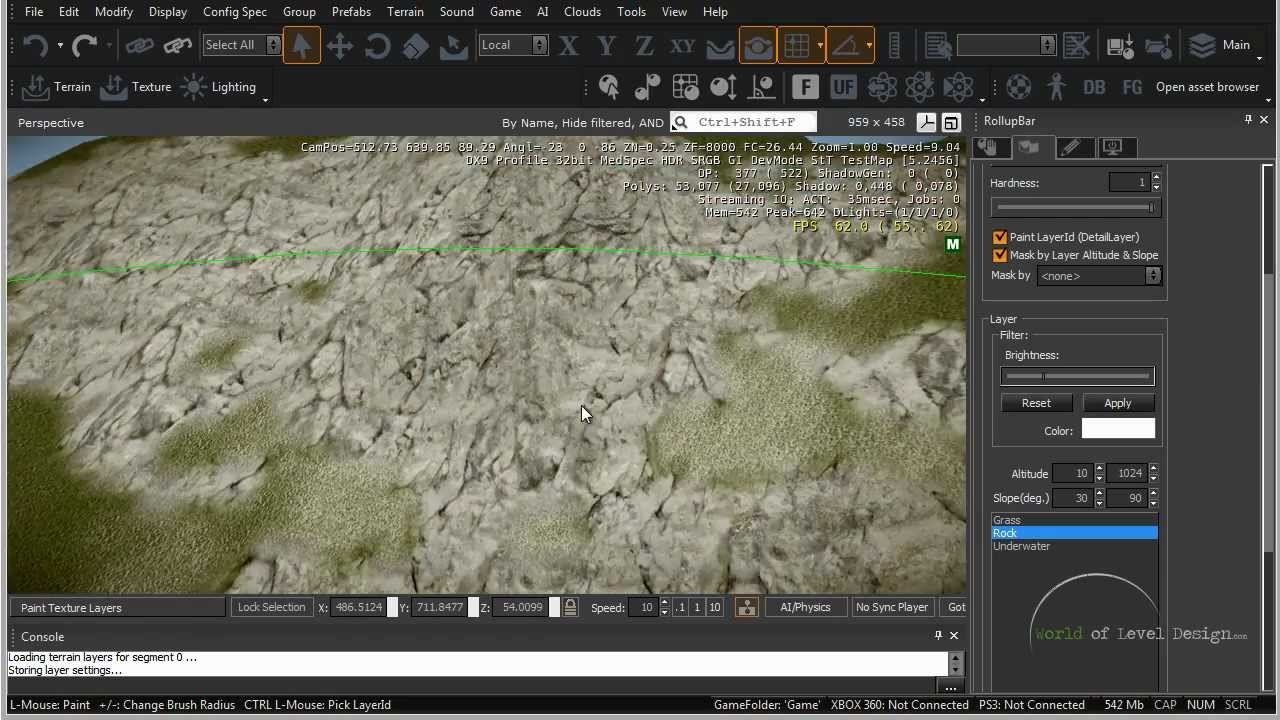1280x720 pixels.
Task: Open the Select All filter dropdown
Action: 241,45
